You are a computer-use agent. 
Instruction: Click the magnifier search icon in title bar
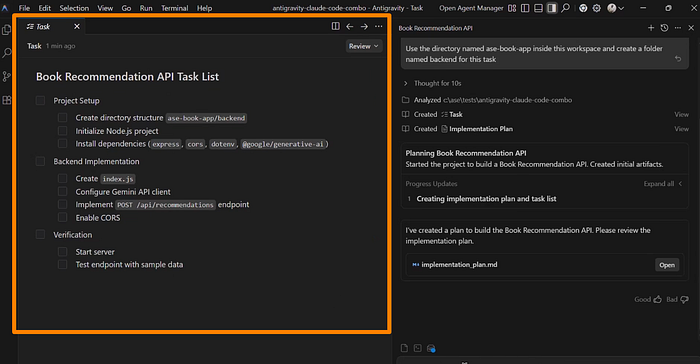tap(566, 8)
